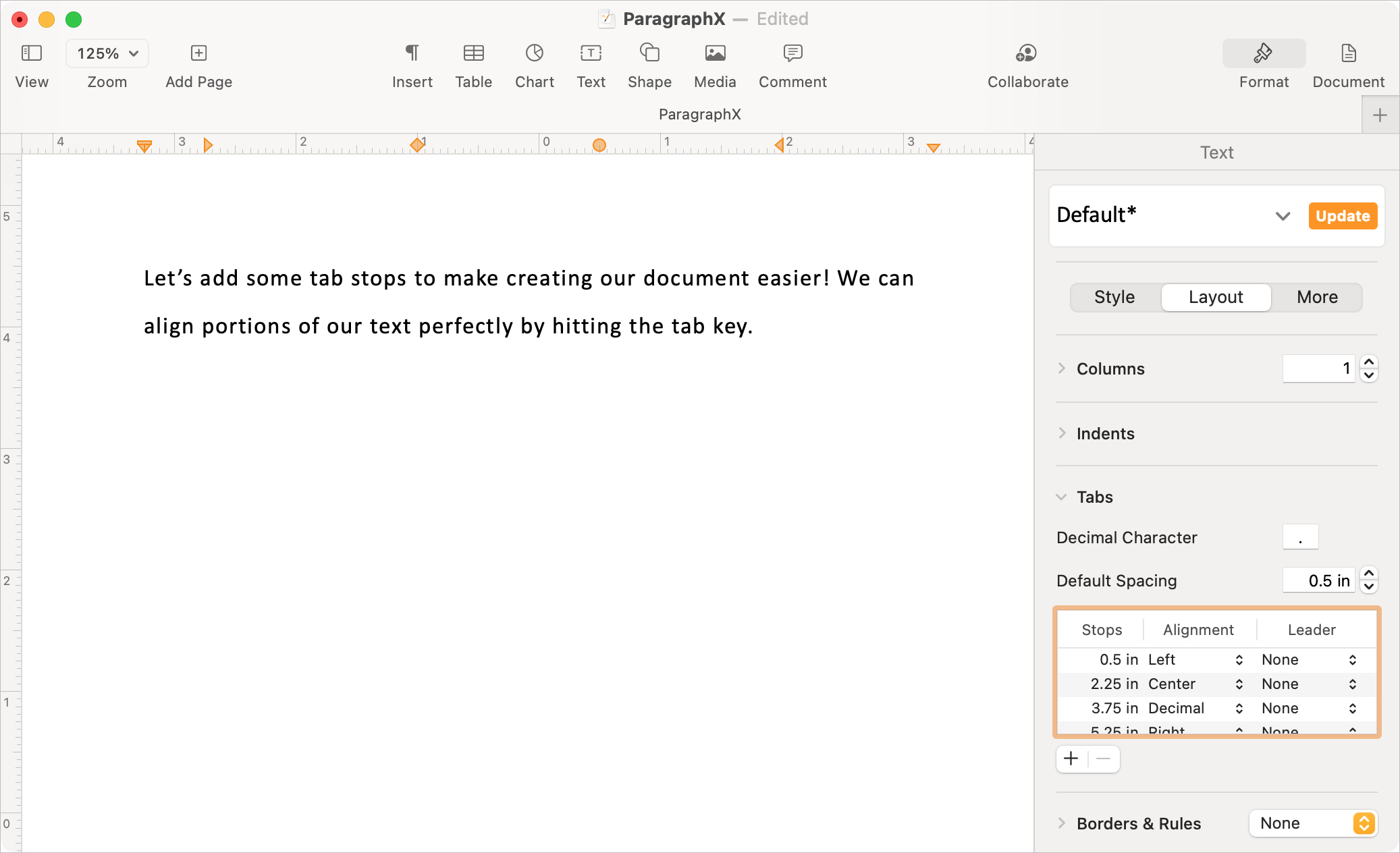
Task: Click the Media toolbar icon
Action: click(715, 53)
